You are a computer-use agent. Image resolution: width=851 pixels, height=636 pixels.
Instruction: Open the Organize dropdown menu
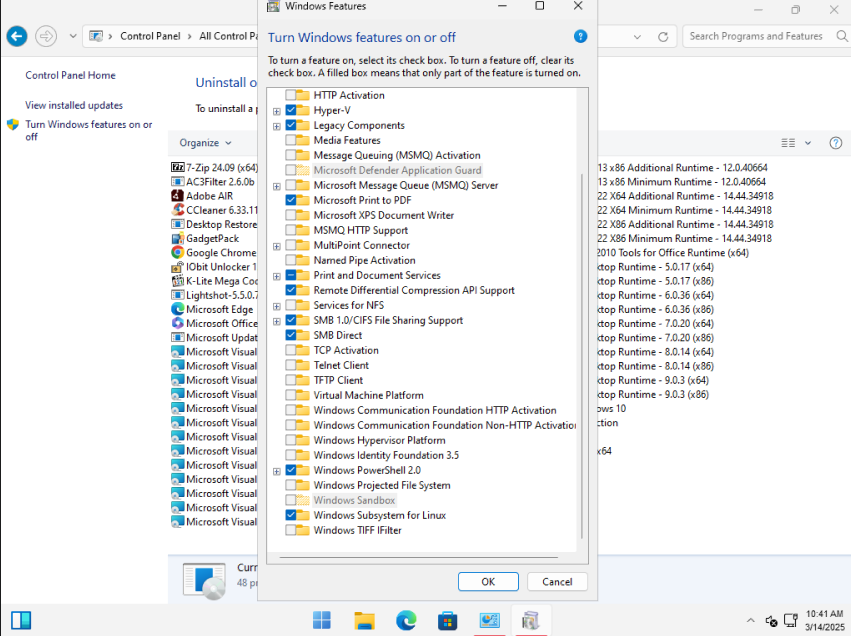click(205, 143)
